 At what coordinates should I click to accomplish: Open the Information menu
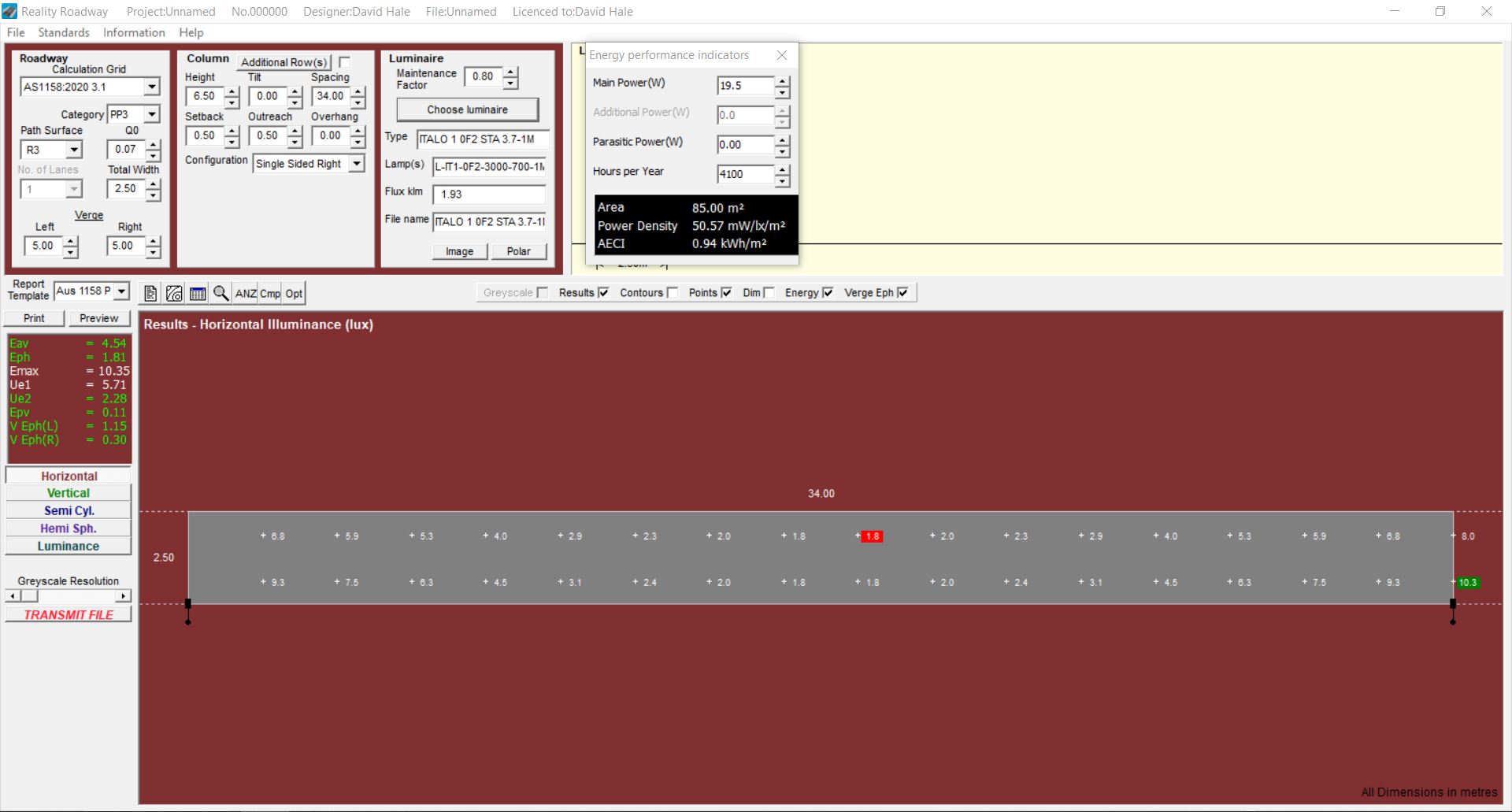[x=134, y=32]
